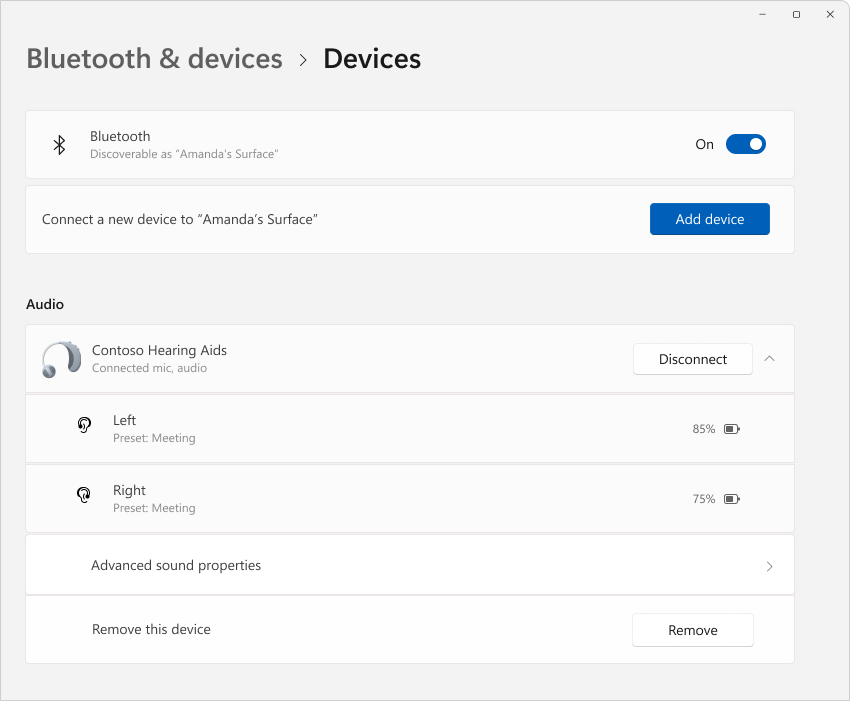The image size is (850, 701).
Task: Click the maximize icon in the title bar
Action: click(795, 14)
